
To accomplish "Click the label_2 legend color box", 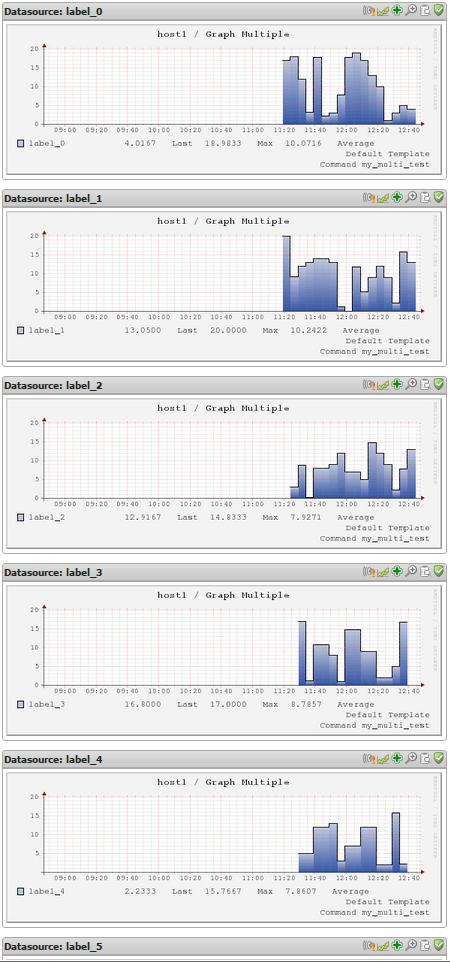I will [21, 517].
